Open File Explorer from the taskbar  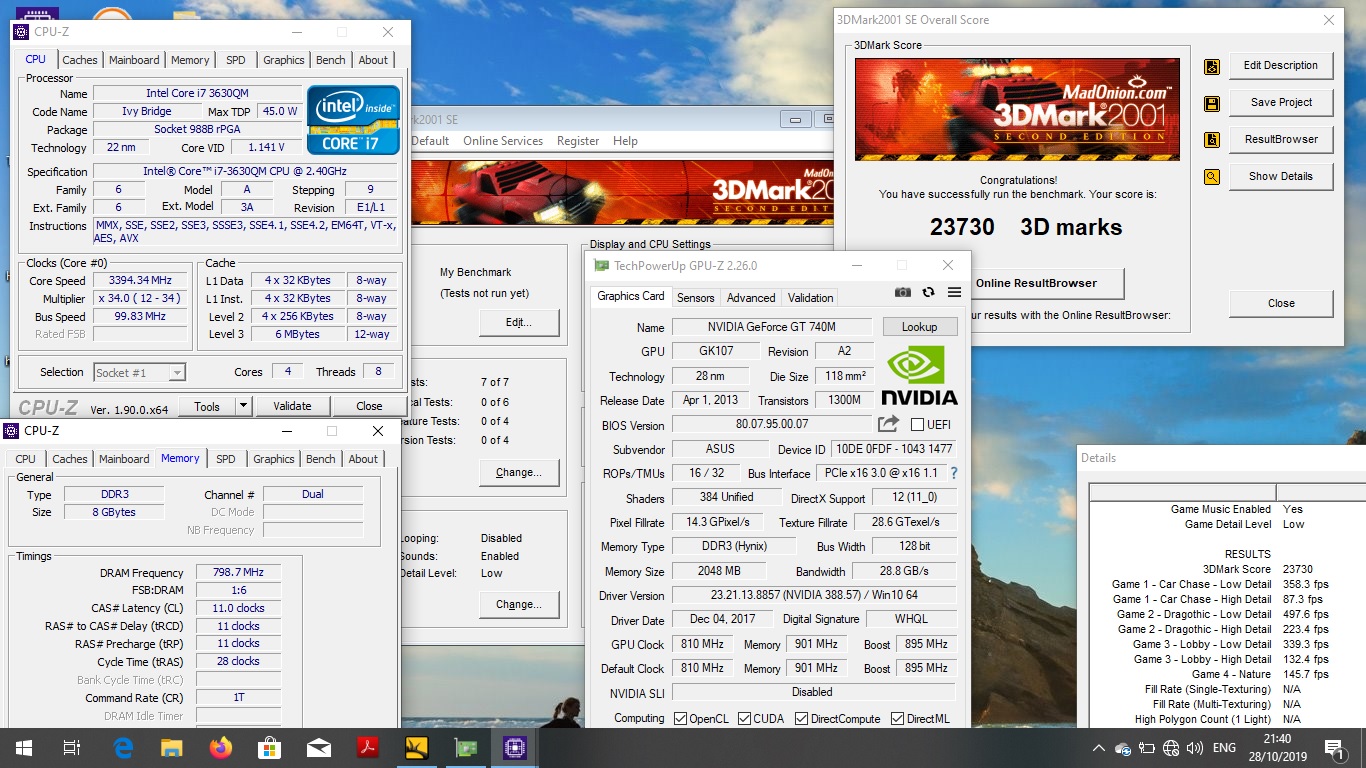(172, 747)
